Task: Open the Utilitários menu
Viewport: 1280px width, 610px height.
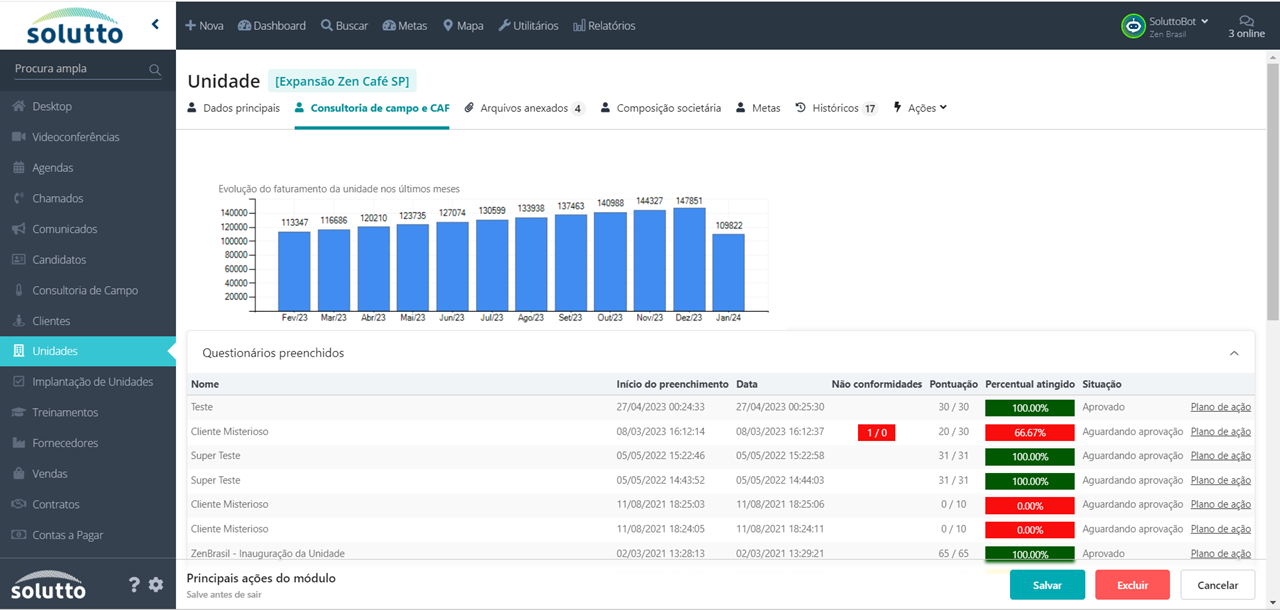Action: pyautogui.click(x=528, y=26)
